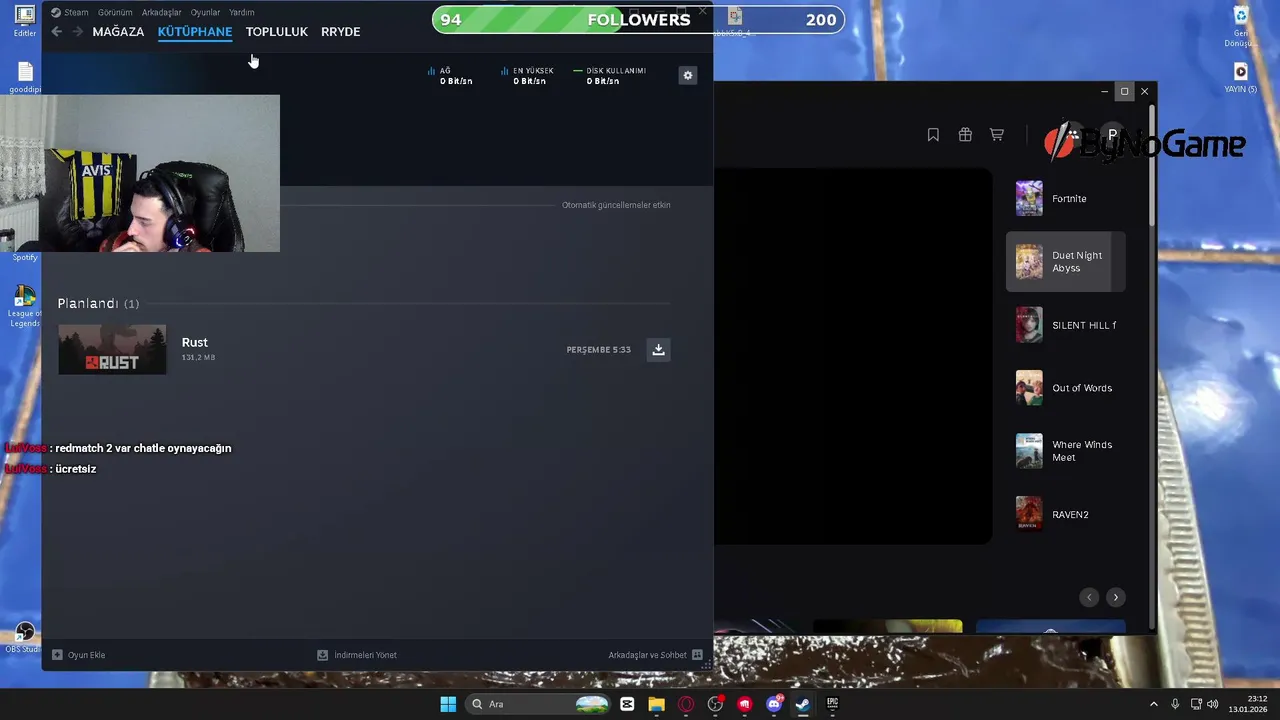Click the microphone icon in system tray
This screenshot has width=1280, height=720.
[1175, 704]
